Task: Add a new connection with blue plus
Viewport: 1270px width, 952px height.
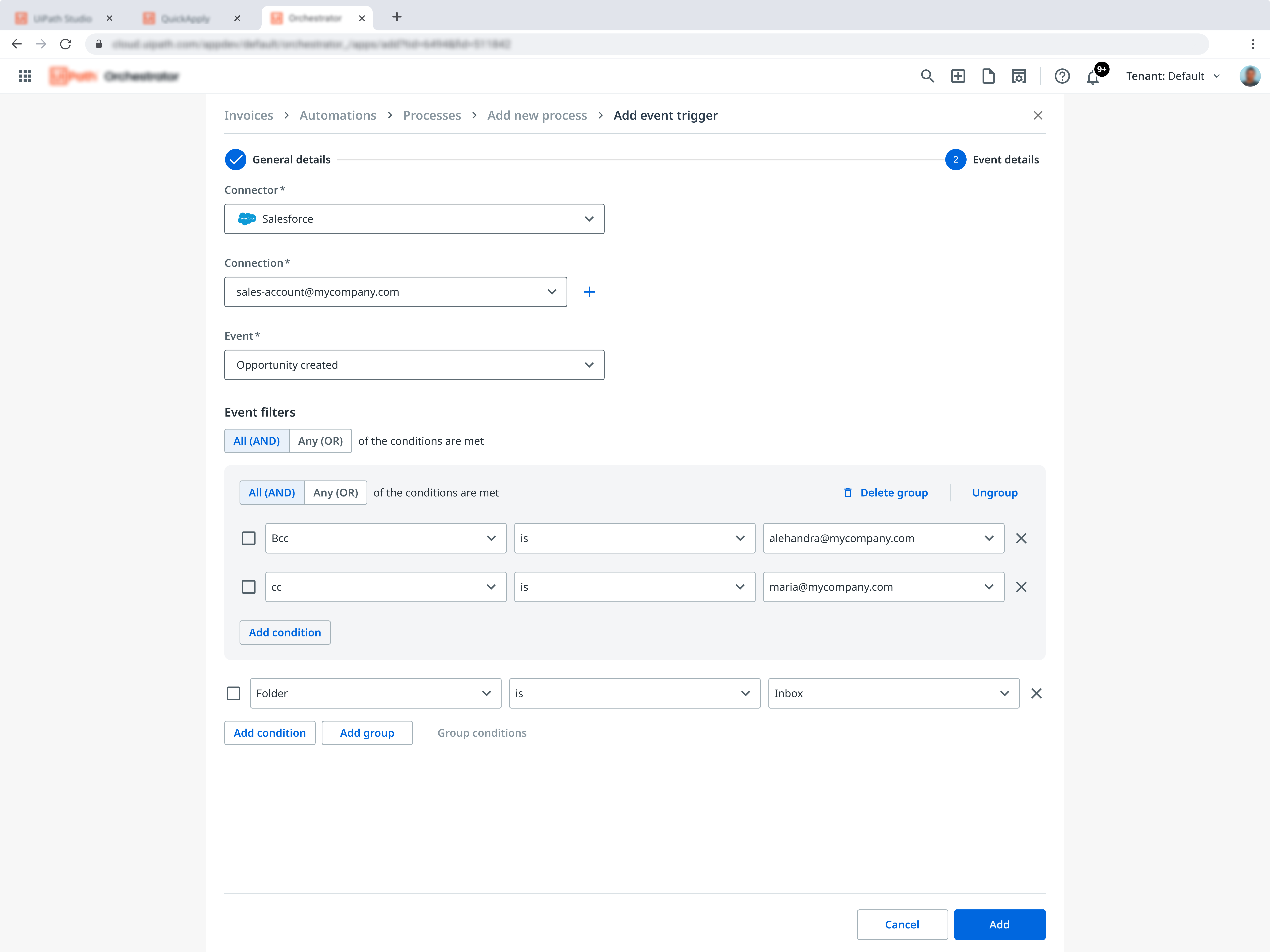Action: point(589,292)
